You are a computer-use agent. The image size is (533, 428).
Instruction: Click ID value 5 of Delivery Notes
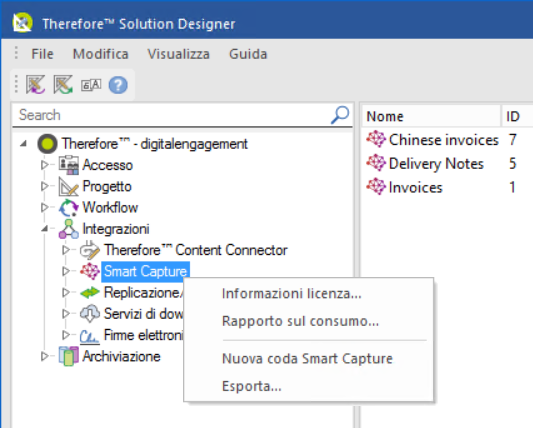click(513, 164)
